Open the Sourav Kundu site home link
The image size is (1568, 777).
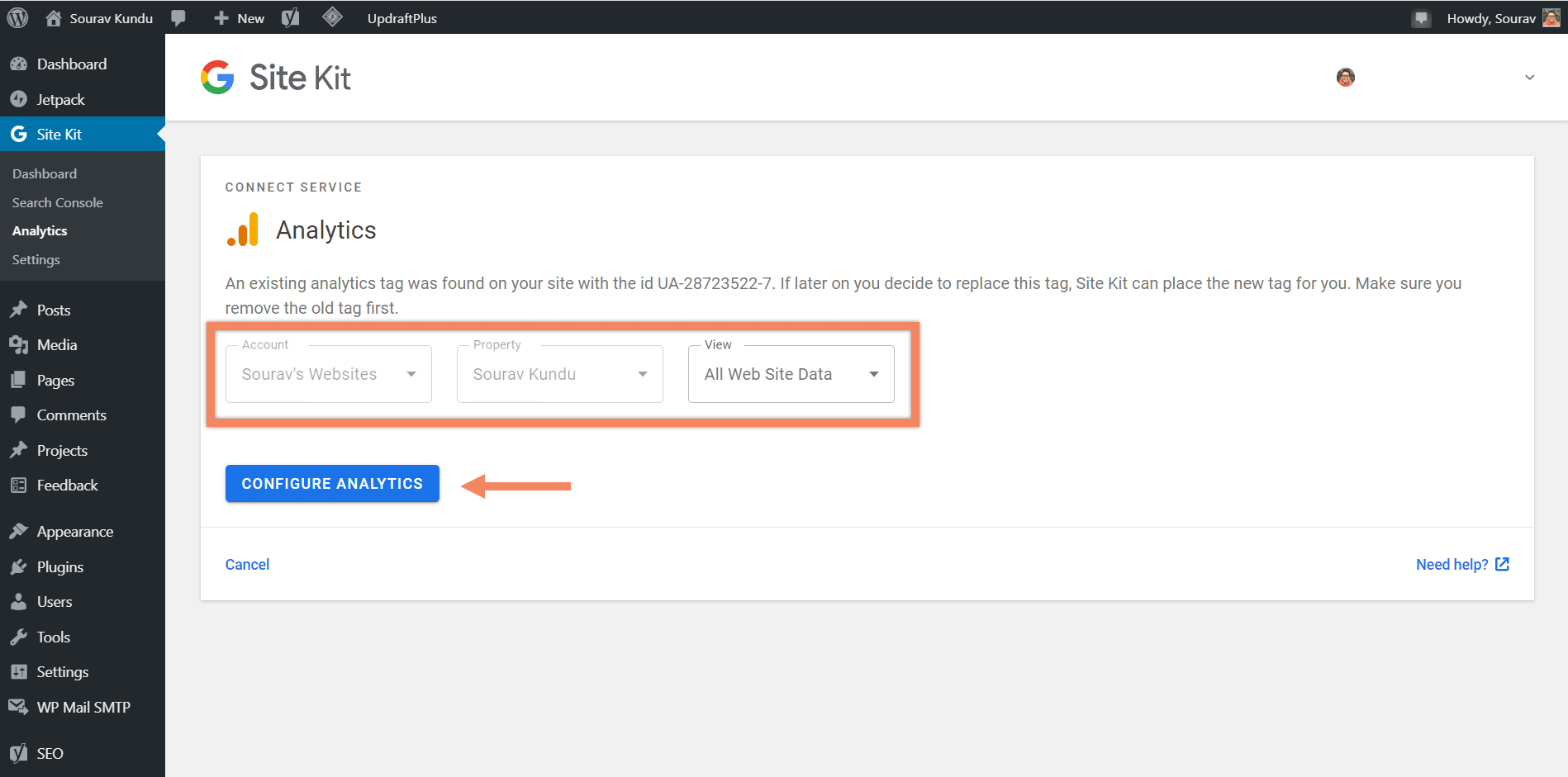point(99,18)
